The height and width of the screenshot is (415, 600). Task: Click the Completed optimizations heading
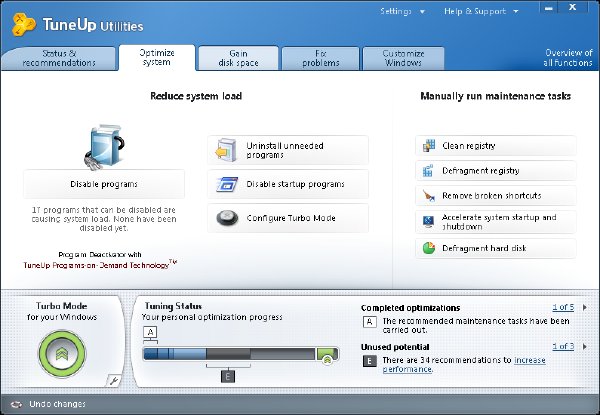[410, 308]
